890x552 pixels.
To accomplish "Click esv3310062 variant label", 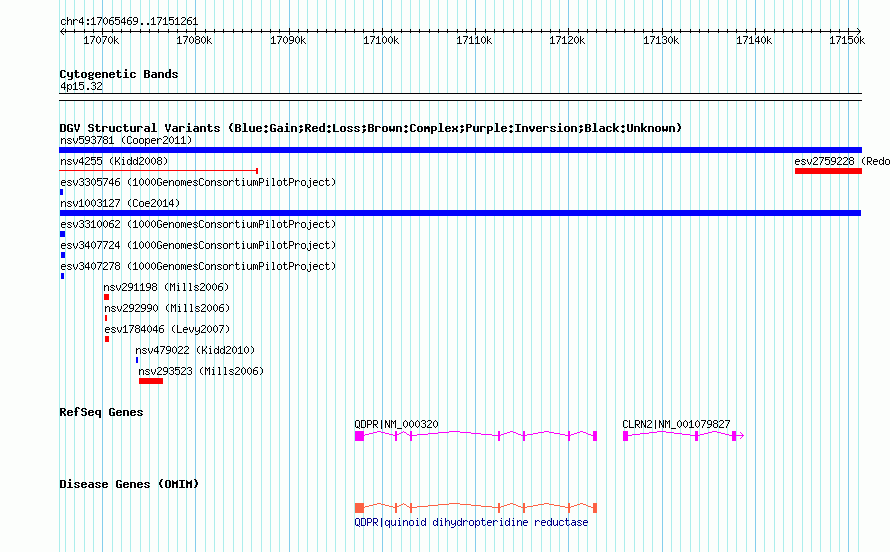I will pos(198,224).
